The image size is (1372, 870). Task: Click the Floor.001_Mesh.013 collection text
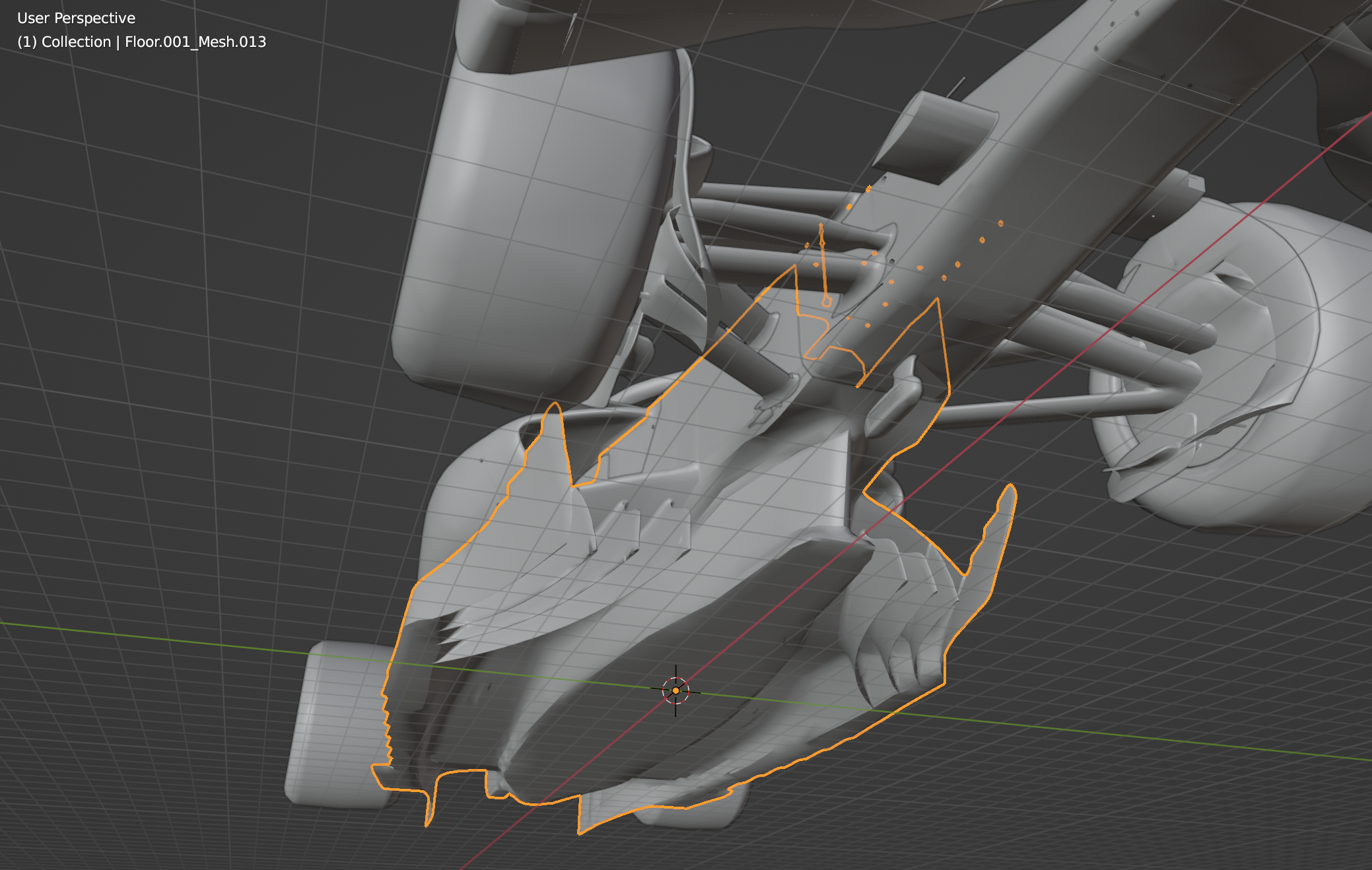click(x=195, y=42)
